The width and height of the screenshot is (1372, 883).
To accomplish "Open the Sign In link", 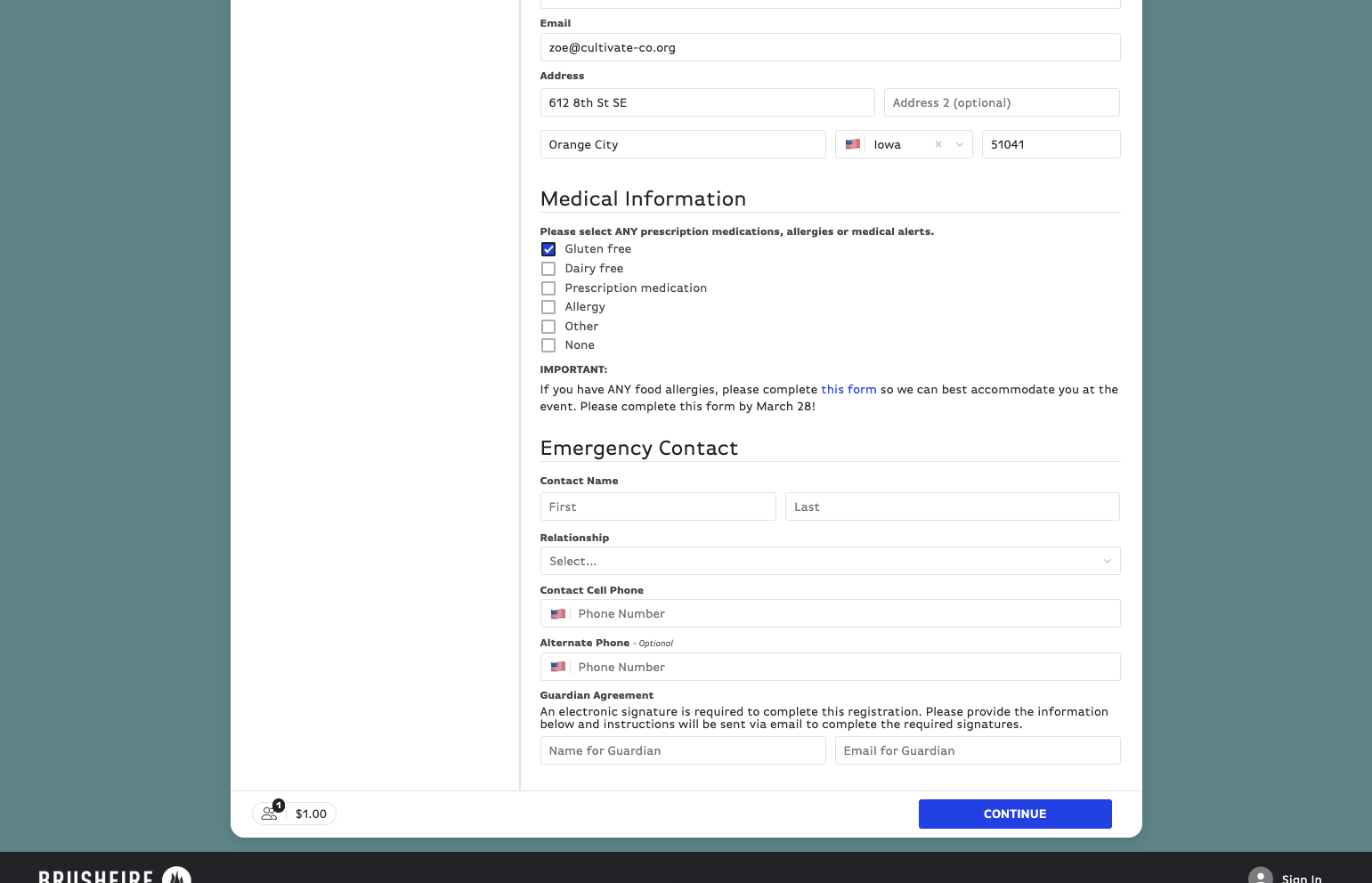I will [1302, 879].
